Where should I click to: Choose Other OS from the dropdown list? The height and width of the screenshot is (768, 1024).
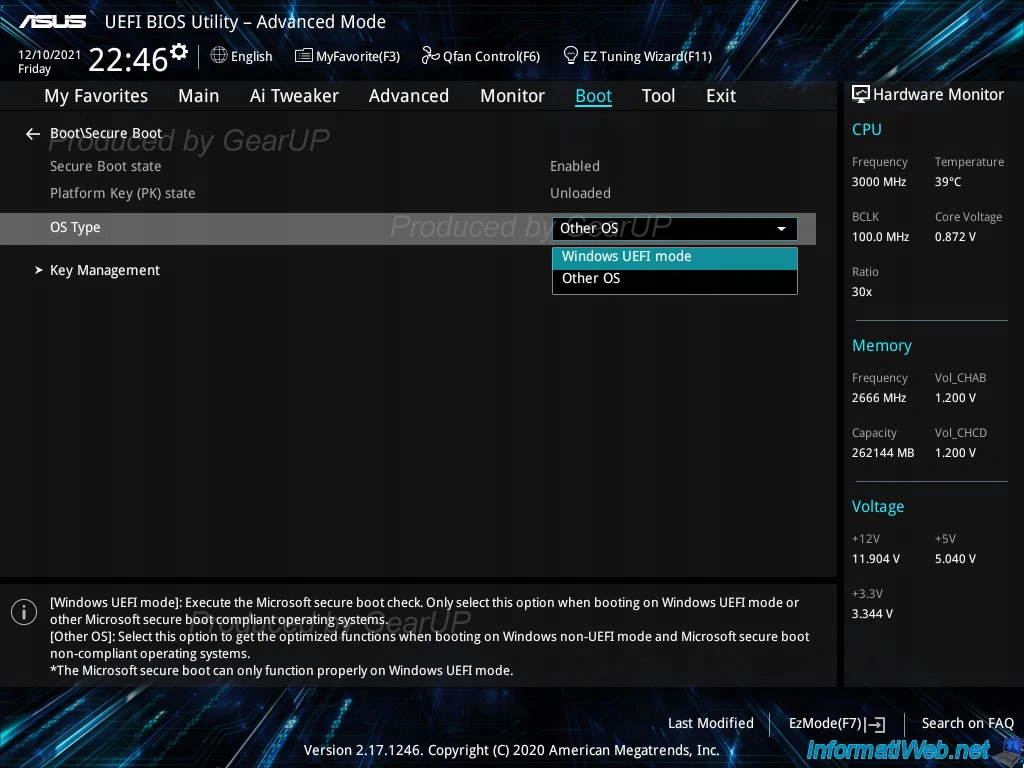pos(675,279)
